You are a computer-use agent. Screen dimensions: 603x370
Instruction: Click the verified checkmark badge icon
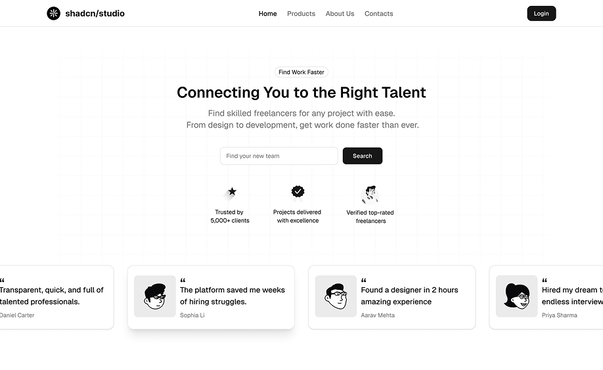[x=298, y=191]
